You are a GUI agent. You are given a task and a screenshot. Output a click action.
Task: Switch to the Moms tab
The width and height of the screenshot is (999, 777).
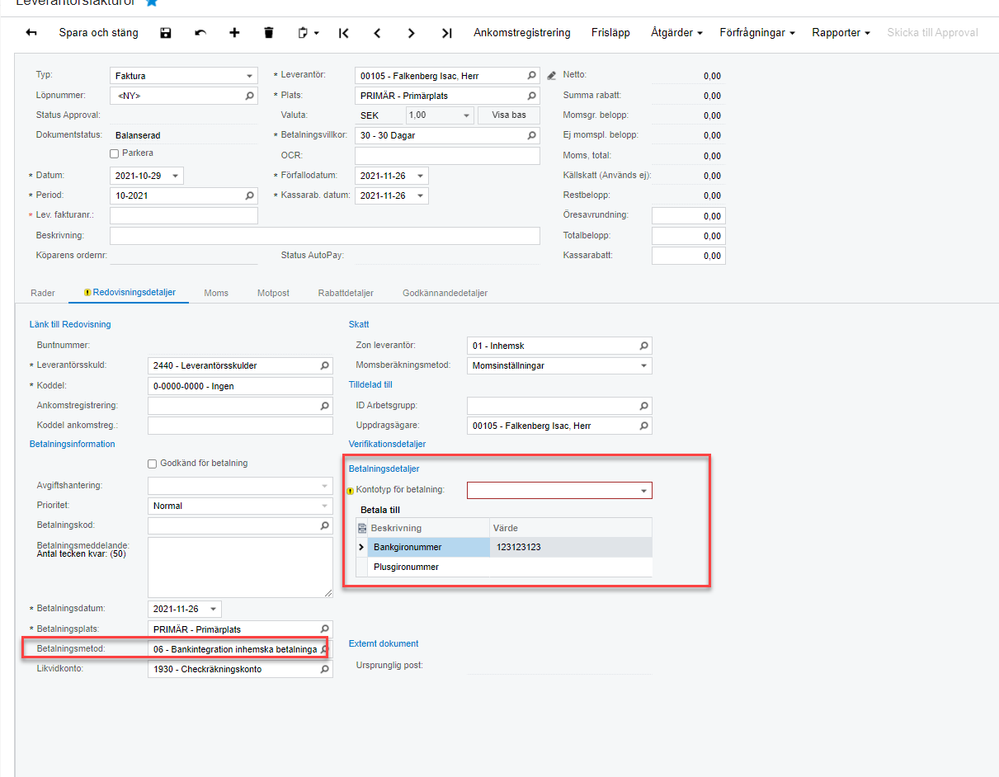(x=216, y=293)
